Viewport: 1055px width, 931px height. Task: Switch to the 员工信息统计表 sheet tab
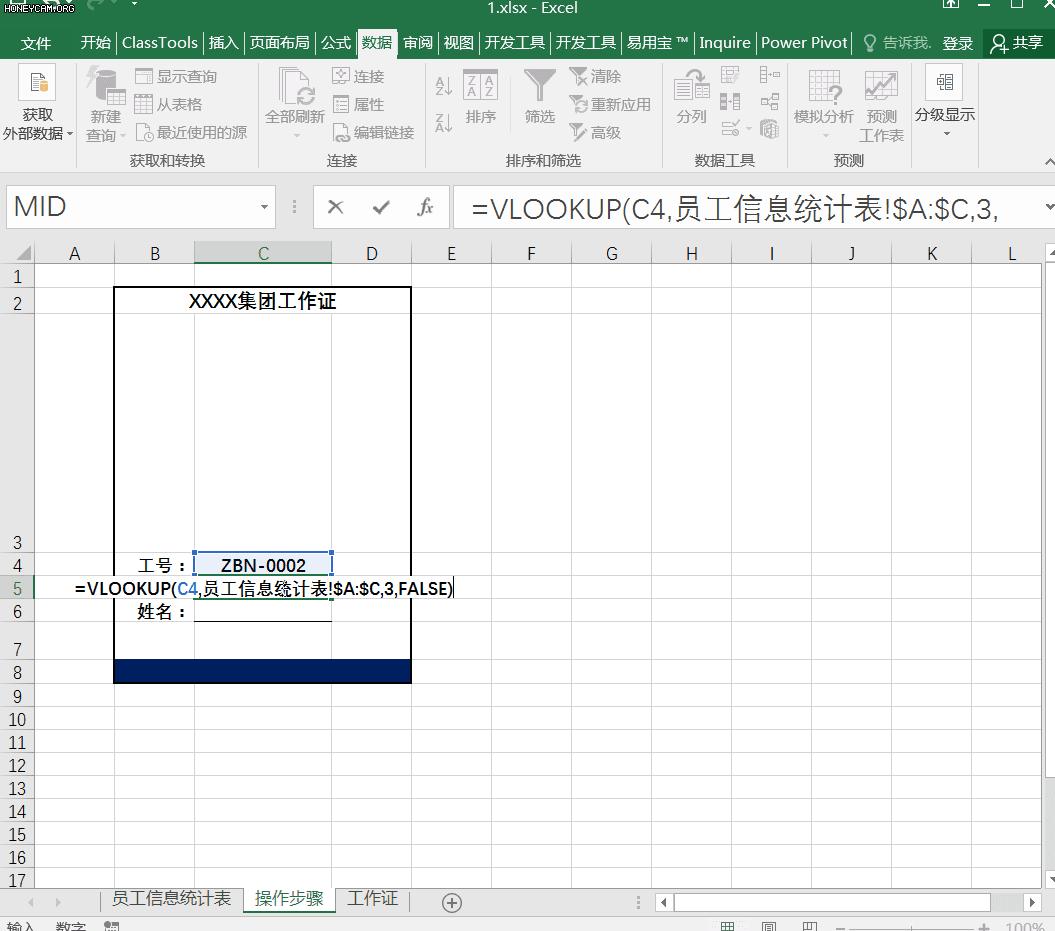170,899
